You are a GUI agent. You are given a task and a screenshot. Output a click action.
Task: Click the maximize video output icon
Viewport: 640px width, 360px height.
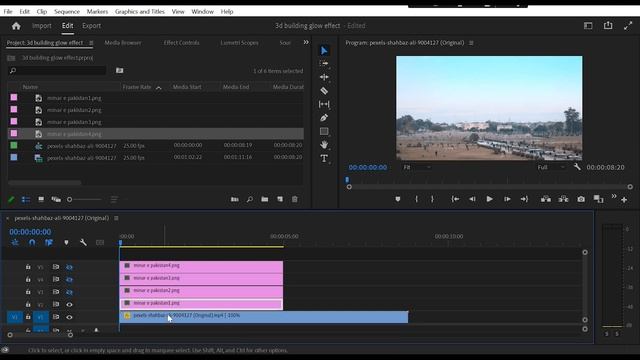pos(628,26)
